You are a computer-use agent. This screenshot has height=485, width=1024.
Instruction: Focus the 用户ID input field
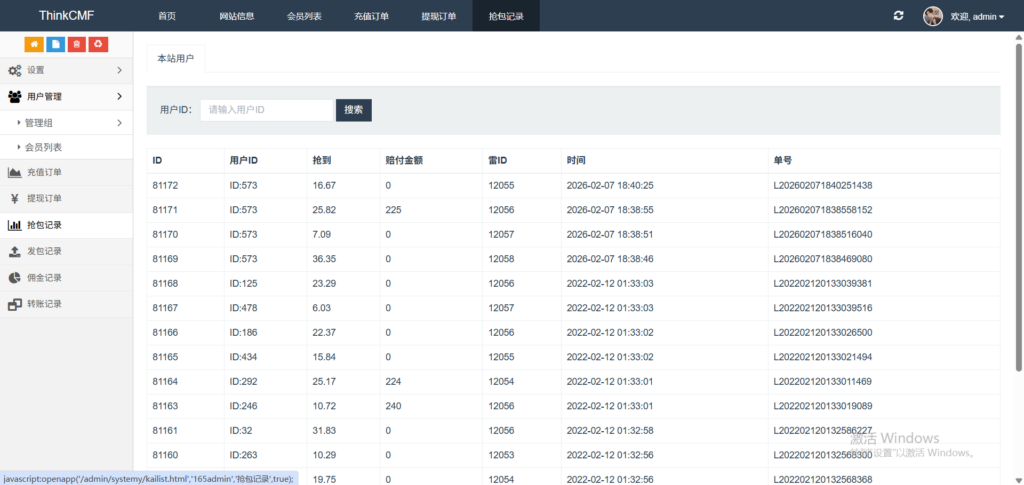point(266,110)
